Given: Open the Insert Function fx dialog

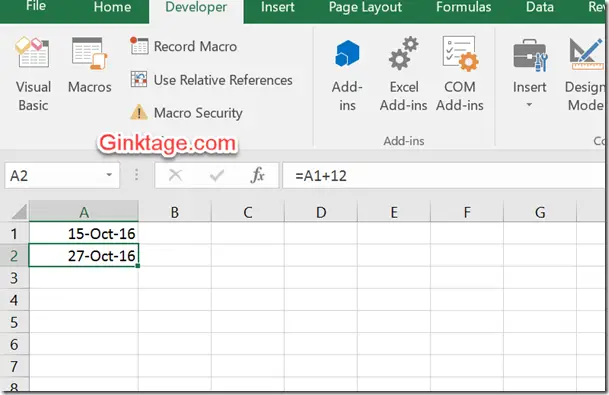Looking at the screenshot, I should tap(258, 176).
